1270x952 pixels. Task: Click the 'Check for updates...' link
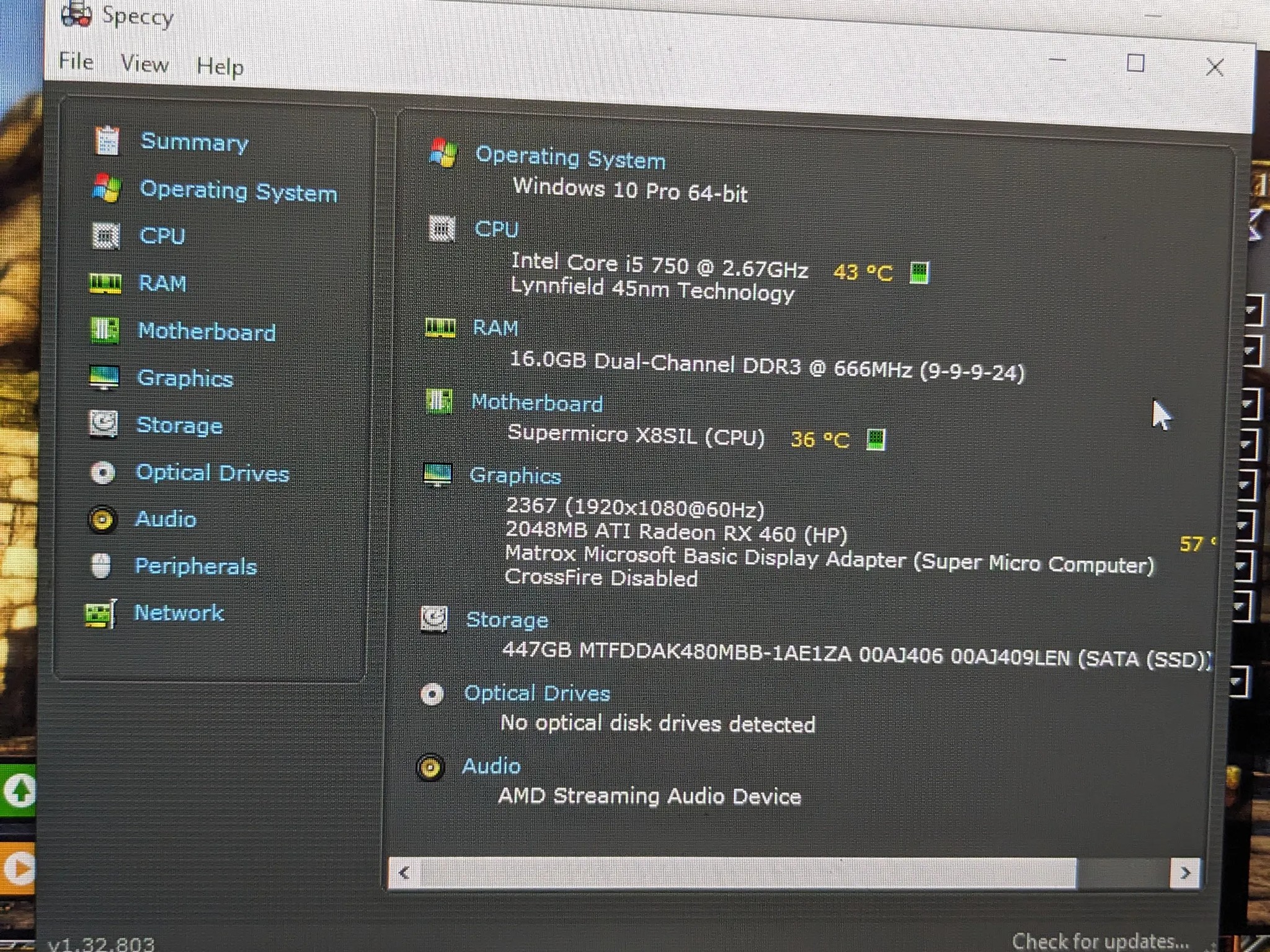pyautogui.click(x=1101, y=940)
